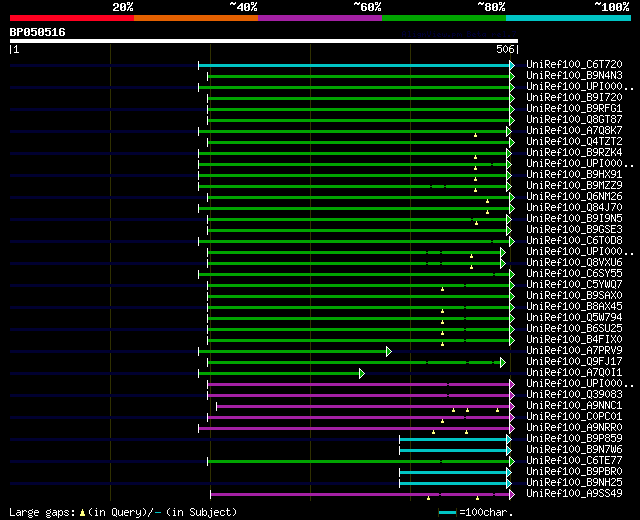Click the green arrowhead of the Q8VXU6 hit
This screenshot has width=640, height=520.
pos(503,264)
